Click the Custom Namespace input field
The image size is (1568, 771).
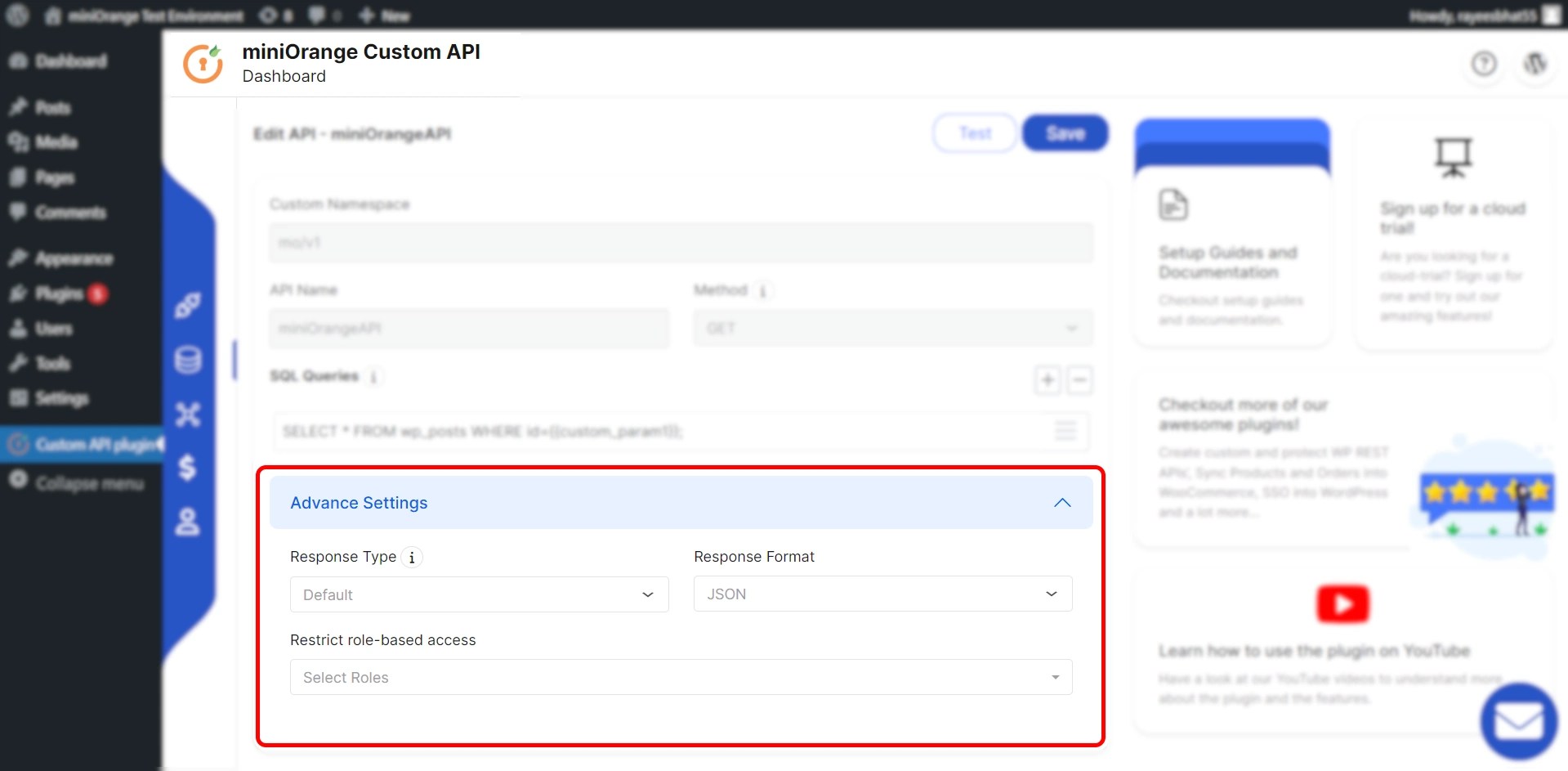pos(681,243)
